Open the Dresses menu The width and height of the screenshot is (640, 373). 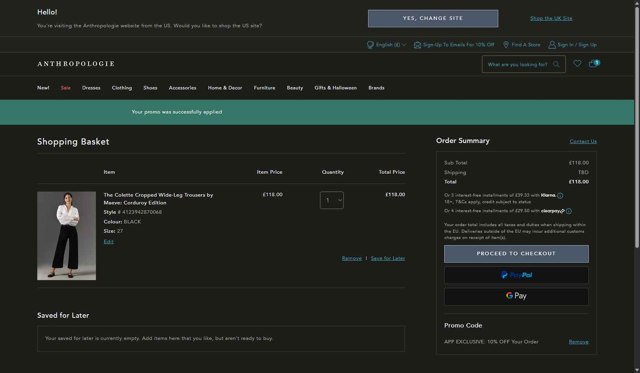pos(91,88)
